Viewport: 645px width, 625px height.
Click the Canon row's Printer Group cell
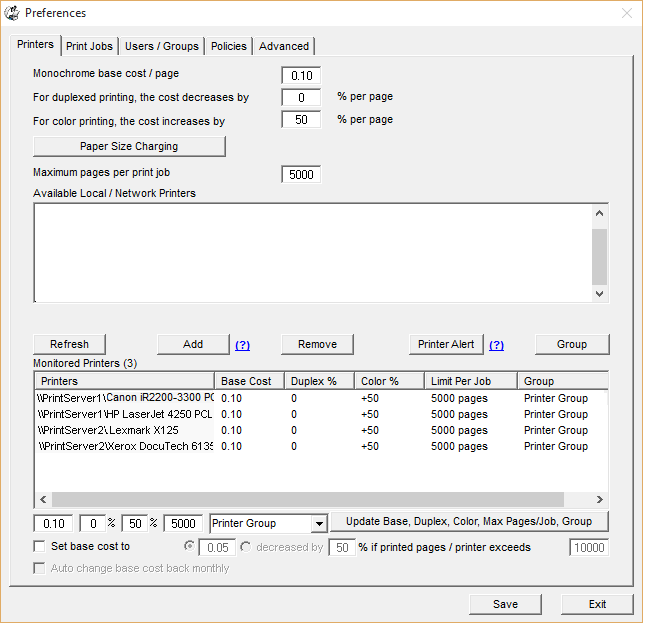pyautogui.click(x=556, y=398)
